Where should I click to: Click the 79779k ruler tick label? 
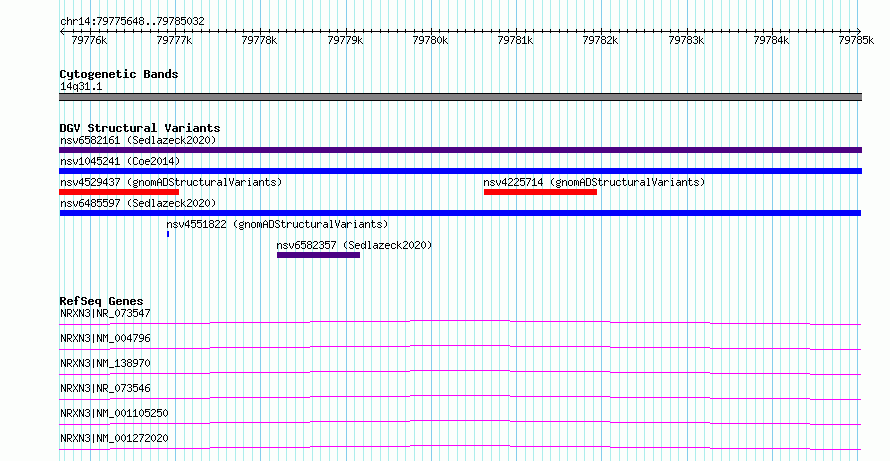(x=345, y=40)
